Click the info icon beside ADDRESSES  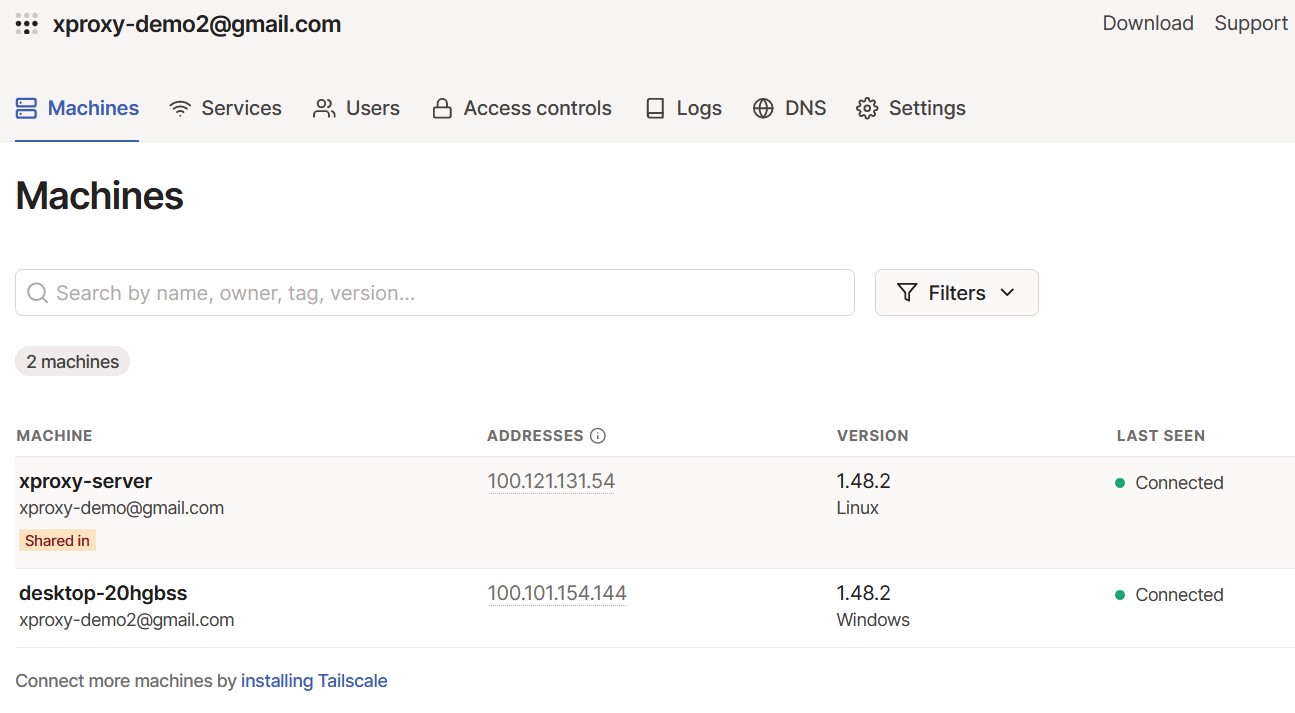coord(598,436)
